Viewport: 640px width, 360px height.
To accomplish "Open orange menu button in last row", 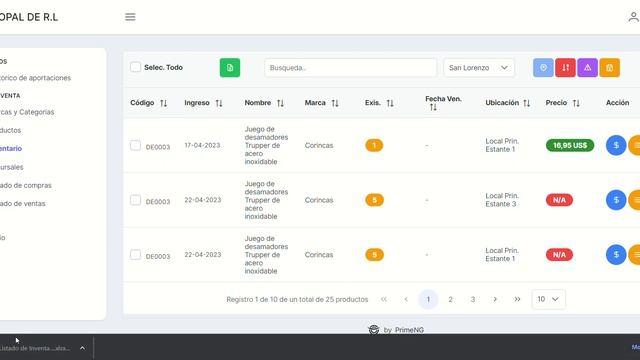I will click(635, 255).
